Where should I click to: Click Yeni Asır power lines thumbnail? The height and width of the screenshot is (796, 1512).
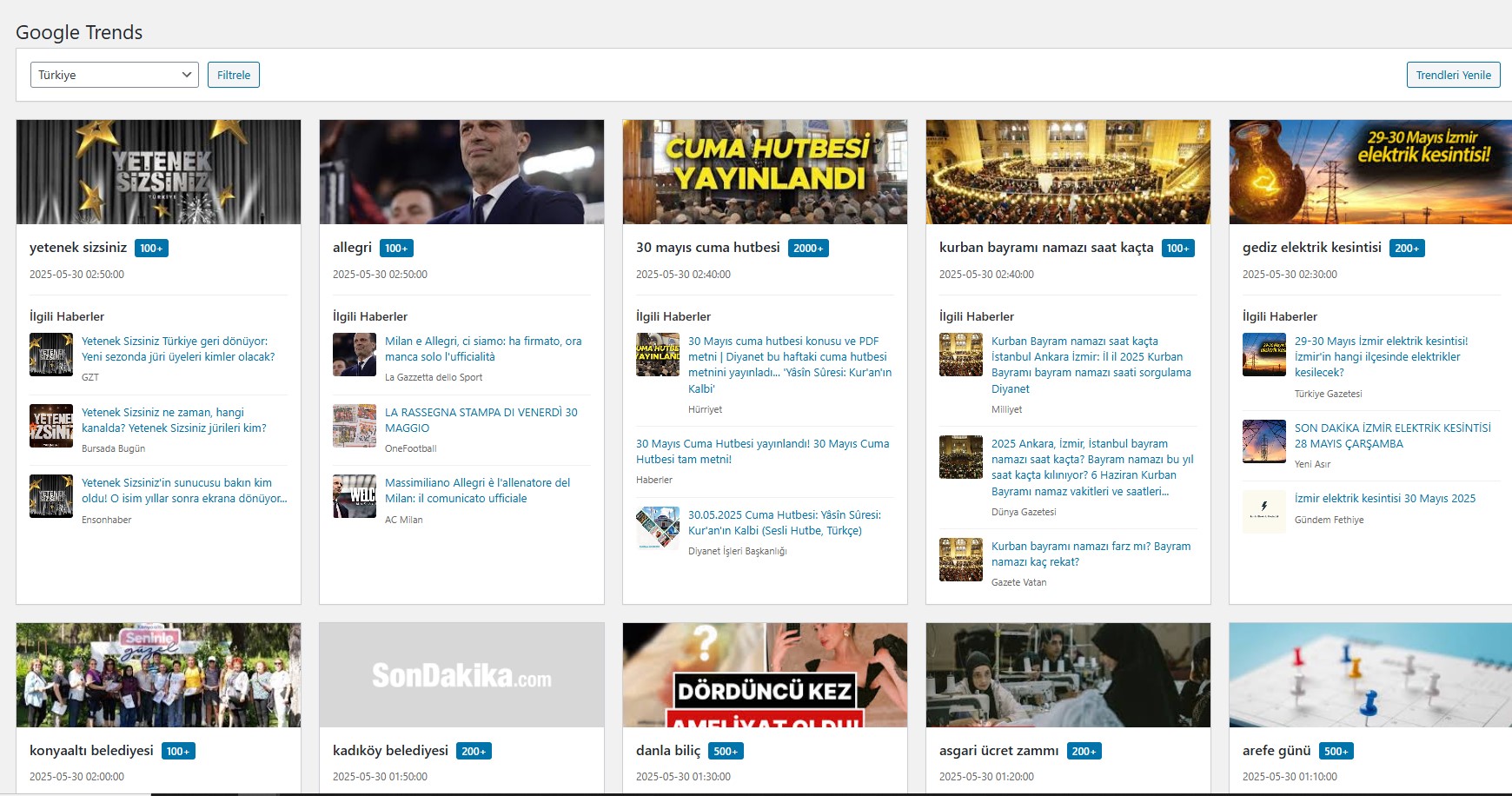coord(1264,441)
